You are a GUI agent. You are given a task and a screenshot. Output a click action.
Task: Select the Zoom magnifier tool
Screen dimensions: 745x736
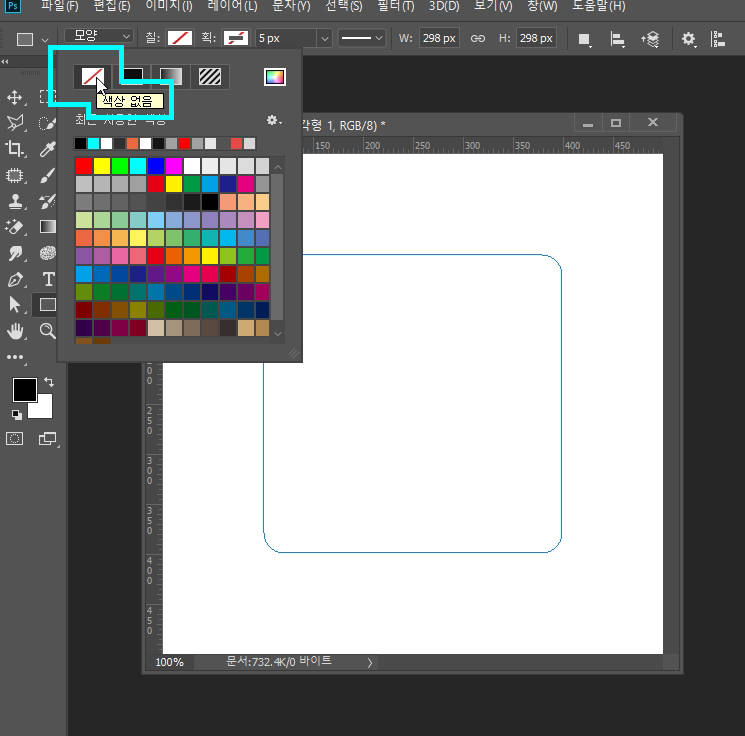point(47,331)
